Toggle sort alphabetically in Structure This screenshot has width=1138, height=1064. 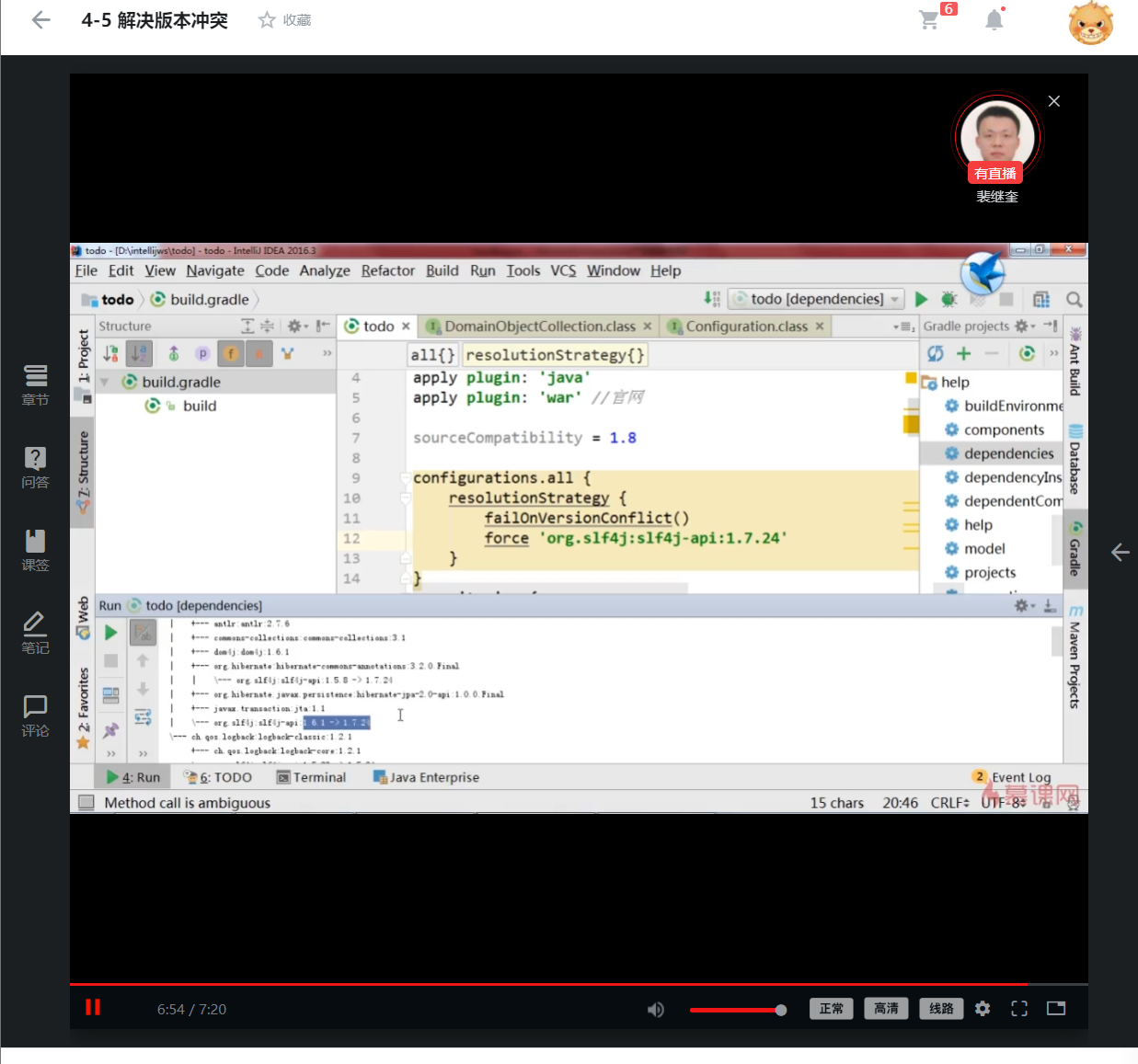139,353
